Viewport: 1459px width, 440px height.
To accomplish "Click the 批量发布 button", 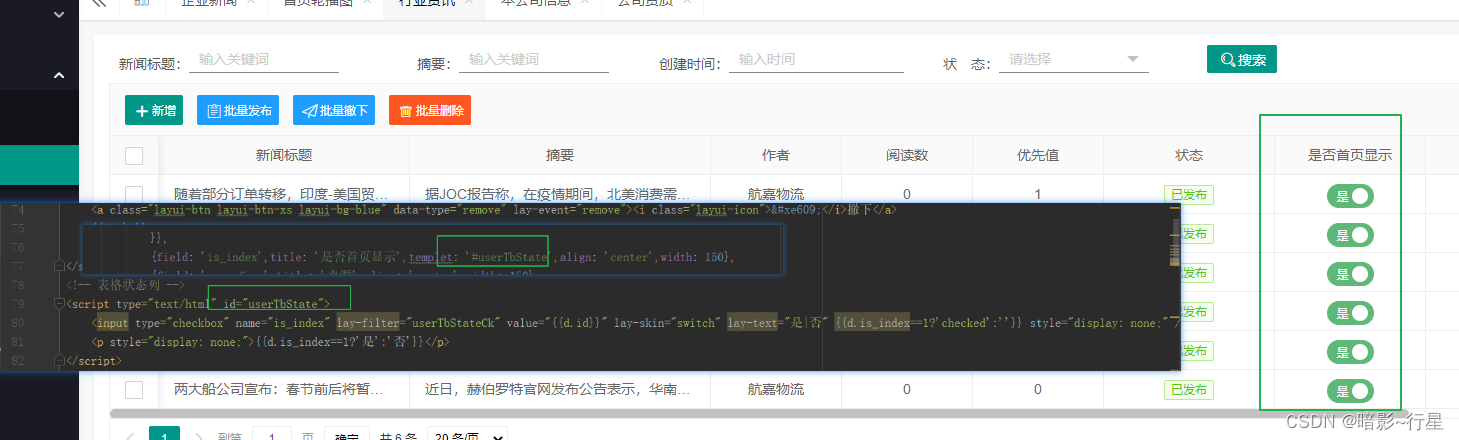I will (238, 110).
